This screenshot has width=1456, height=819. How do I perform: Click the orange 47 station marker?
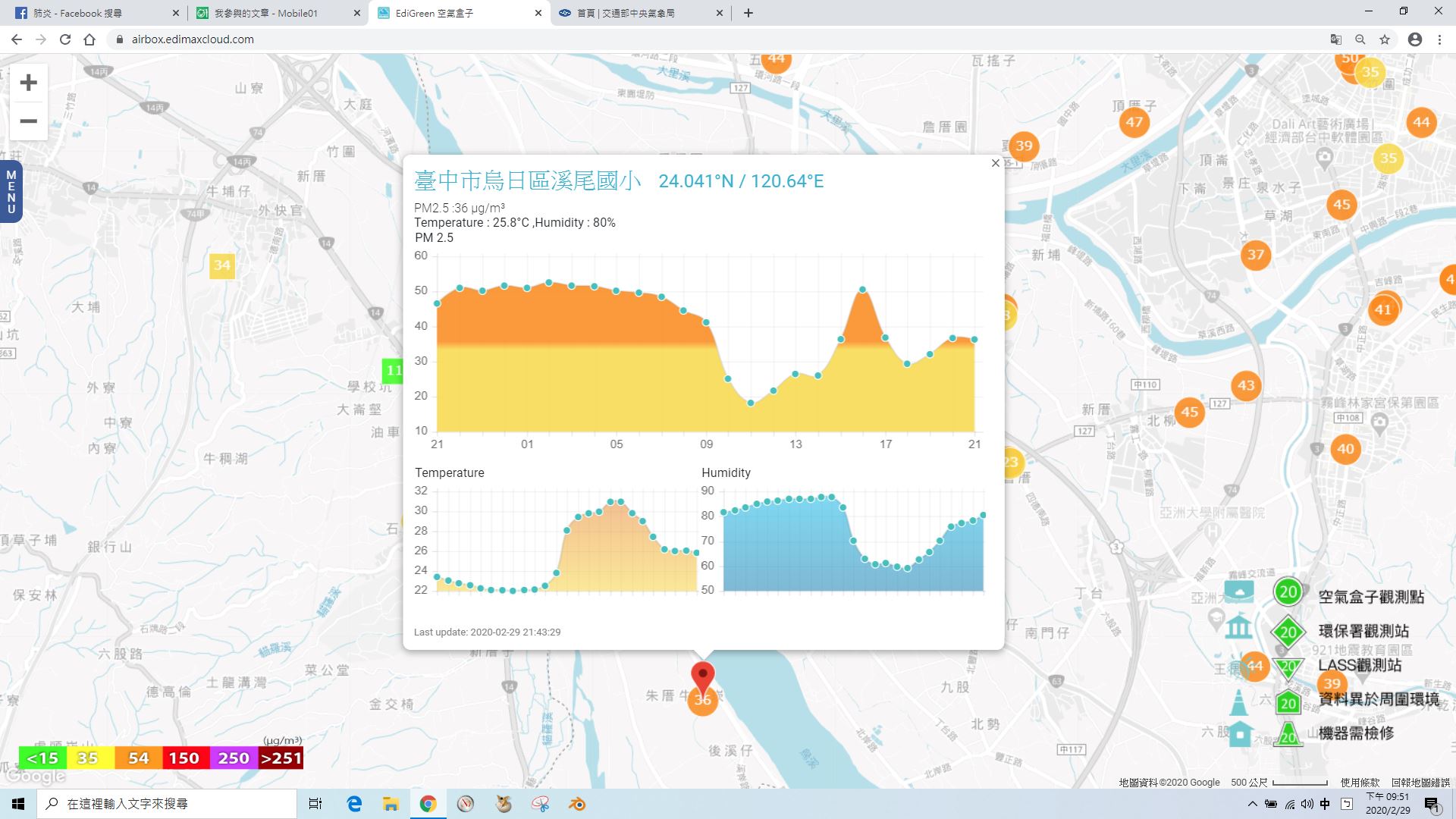coord(1134,122)
